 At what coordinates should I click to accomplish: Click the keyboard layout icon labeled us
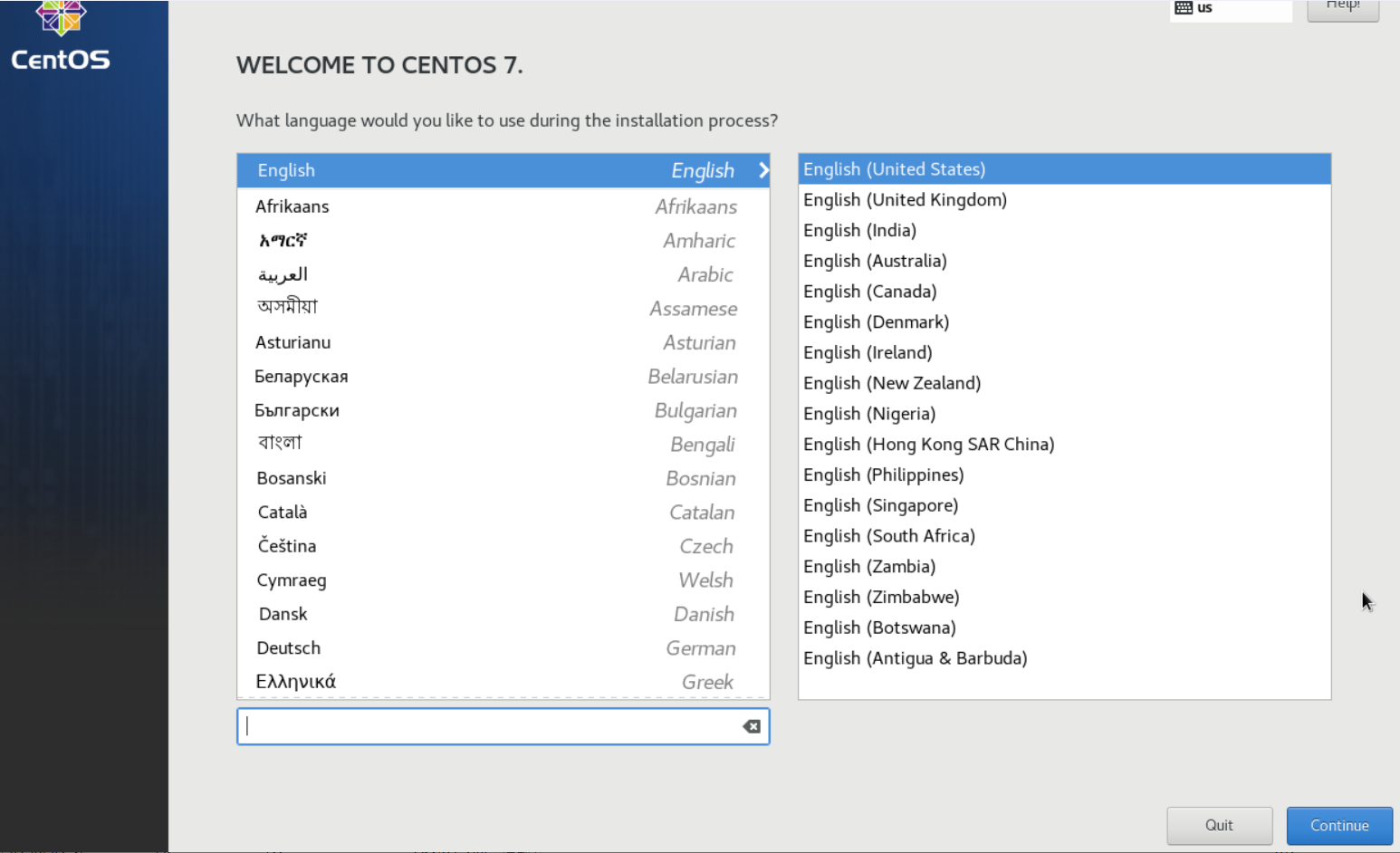pos(1184,7)
